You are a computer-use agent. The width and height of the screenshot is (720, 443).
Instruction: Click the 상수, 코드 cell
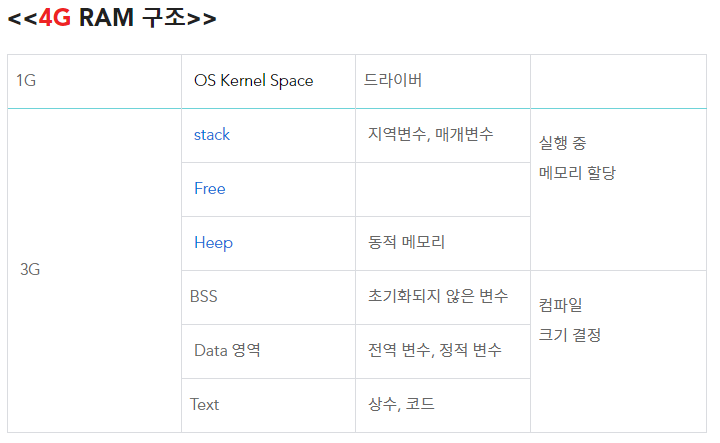[443, 405]
